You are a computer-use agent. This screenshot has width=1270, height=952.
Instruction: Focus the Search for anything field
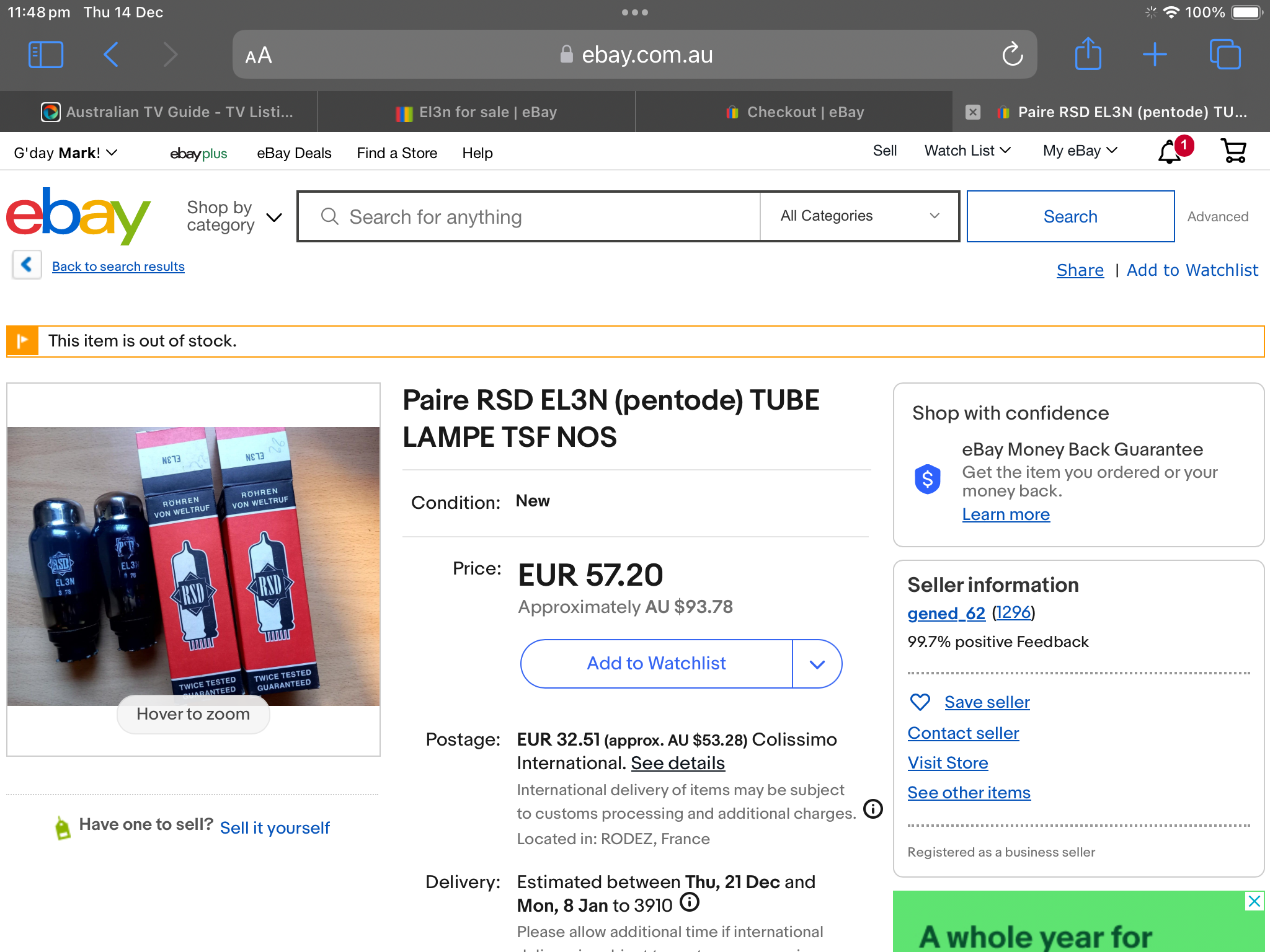click(530, 216)
